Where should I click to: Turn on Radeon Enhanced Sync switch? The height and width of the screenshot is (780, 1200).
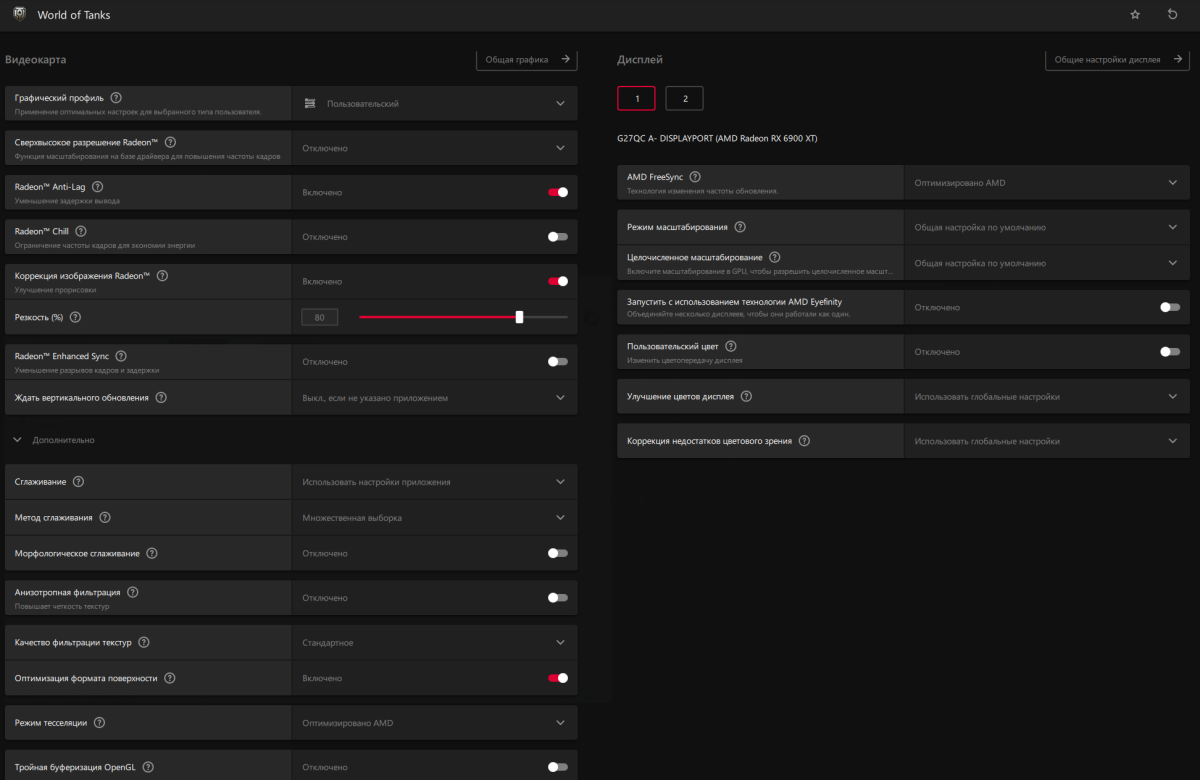click(x=557, y=362)
